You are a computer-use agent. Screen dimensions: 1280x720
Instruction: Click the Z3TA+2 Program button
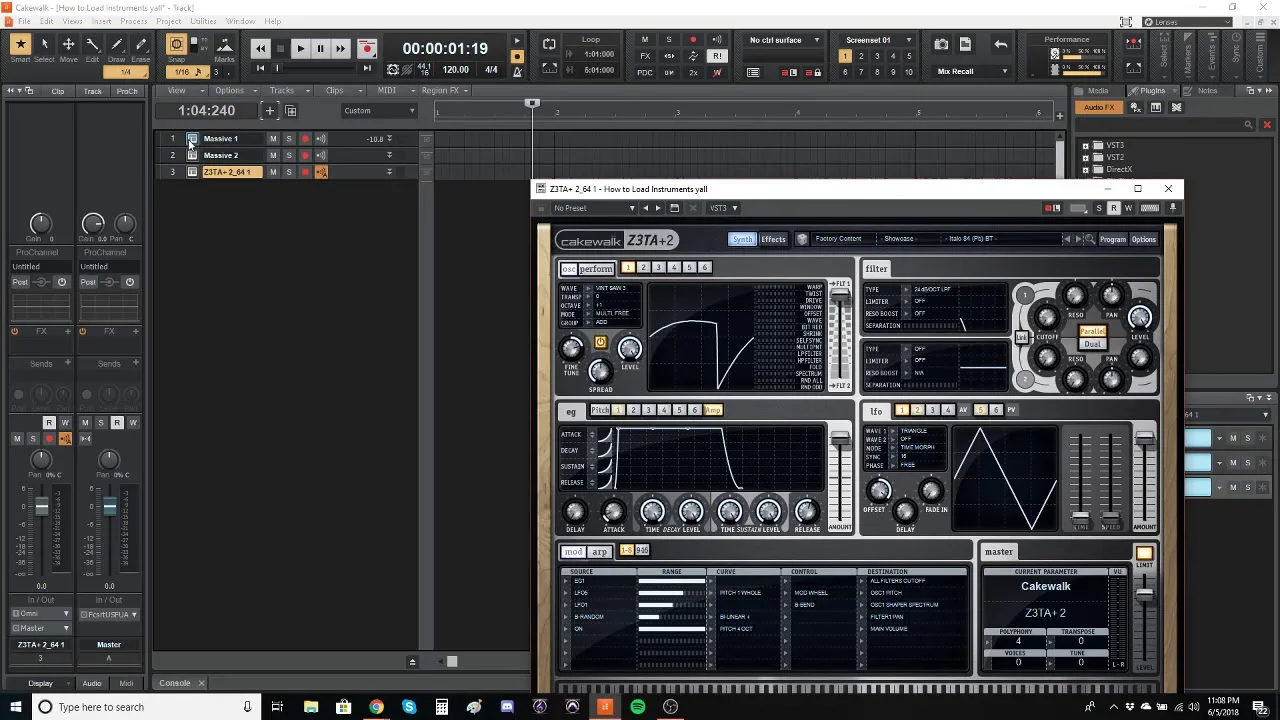point(1112,239)
